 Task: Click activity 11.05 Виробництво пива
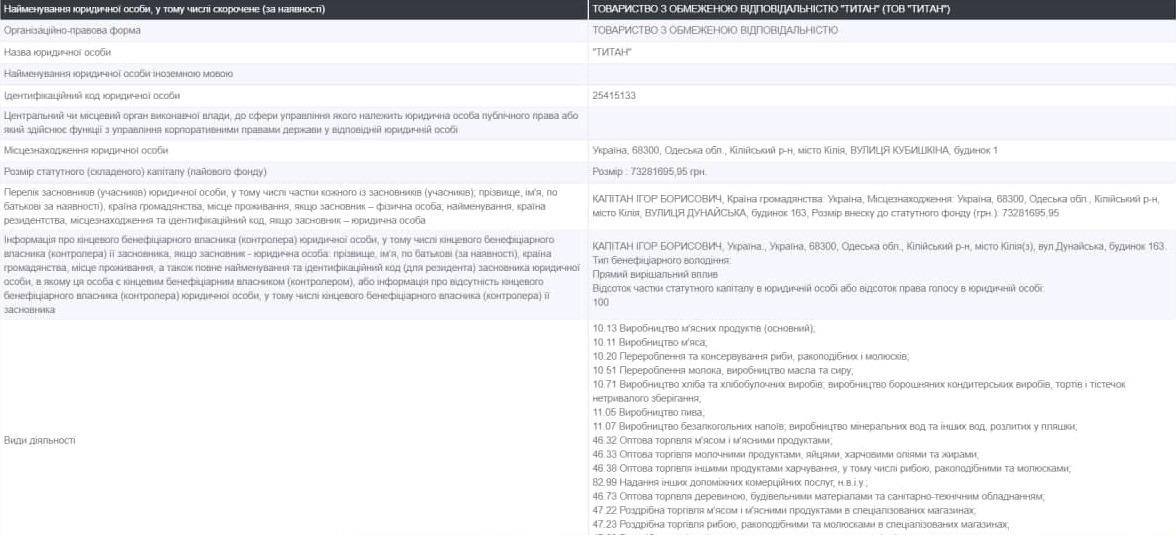click(648, 412)
